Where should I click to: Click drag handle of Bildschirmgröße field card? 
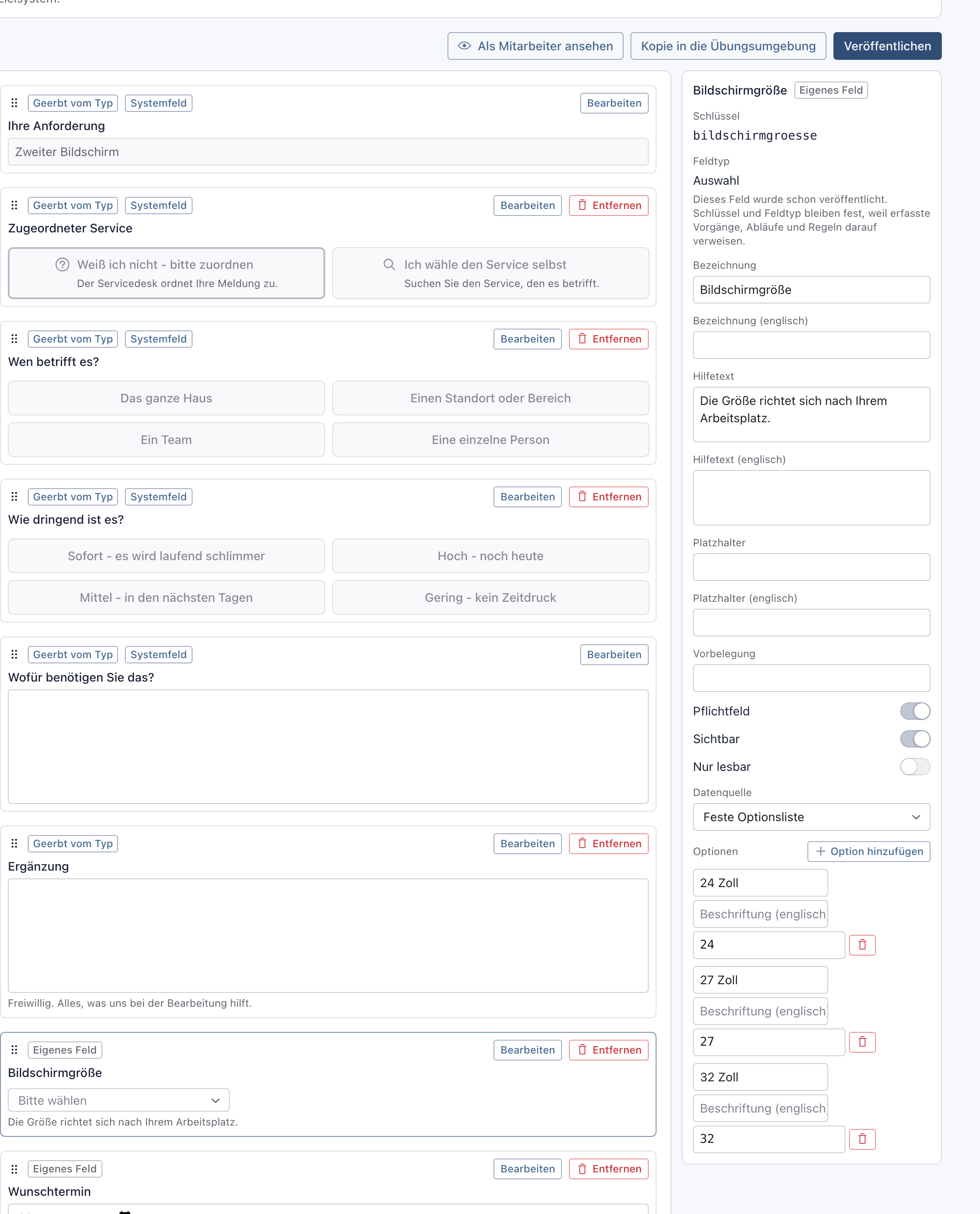pyautogui.click(x=15, y=1050)
